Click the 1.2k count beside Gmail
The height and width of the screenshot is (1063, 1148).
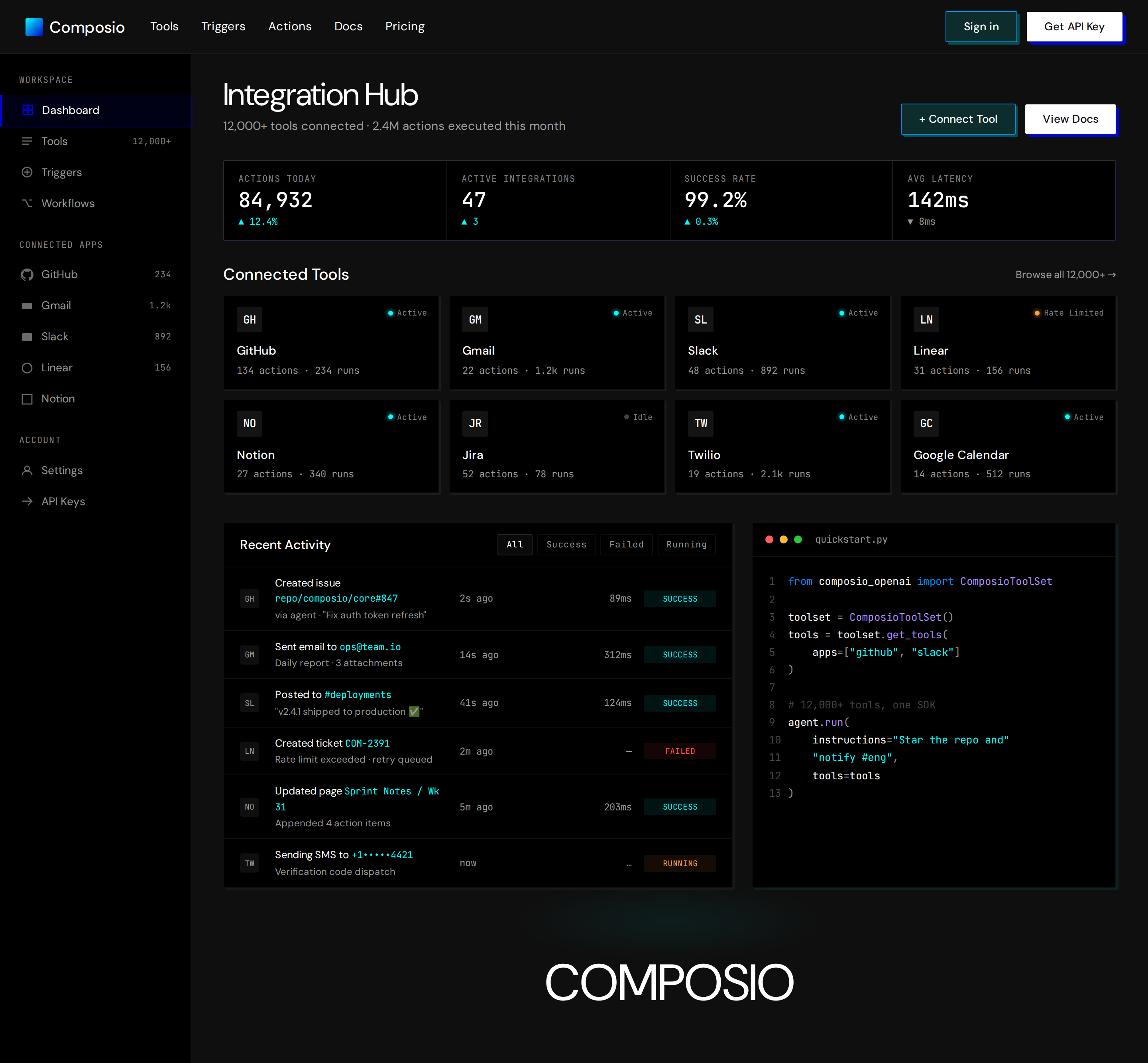tap(160, 306)
